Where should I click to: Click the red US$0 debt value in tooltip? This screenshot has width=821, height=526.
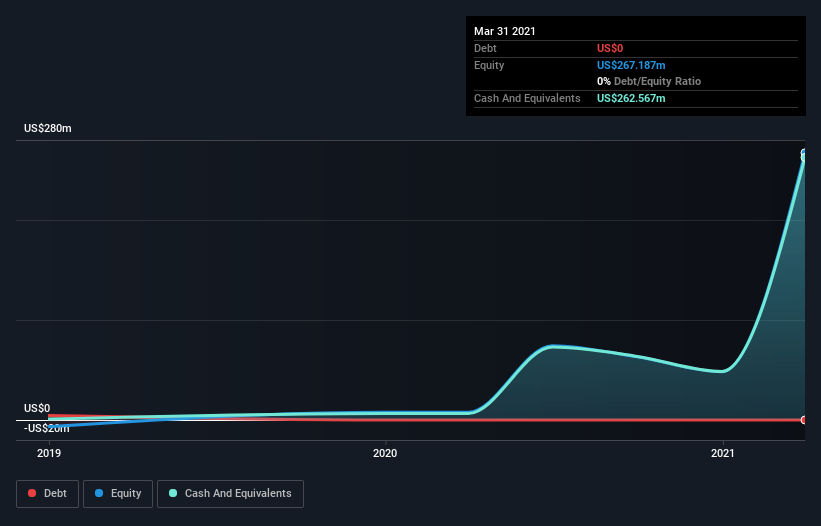pyautogui.click(x=610, y=48)
